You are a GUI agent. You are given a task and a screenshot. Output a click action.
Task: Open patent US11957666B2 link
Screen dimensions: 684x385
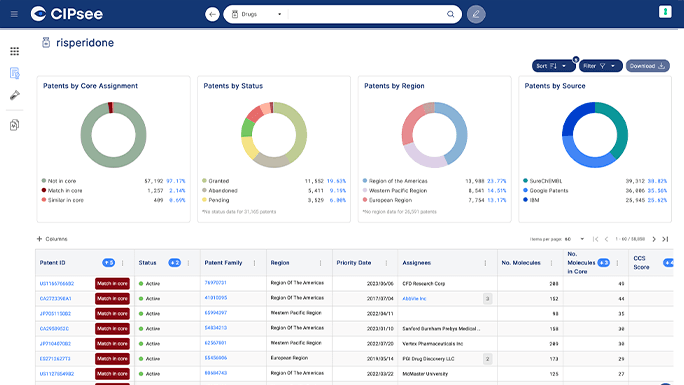57,283
